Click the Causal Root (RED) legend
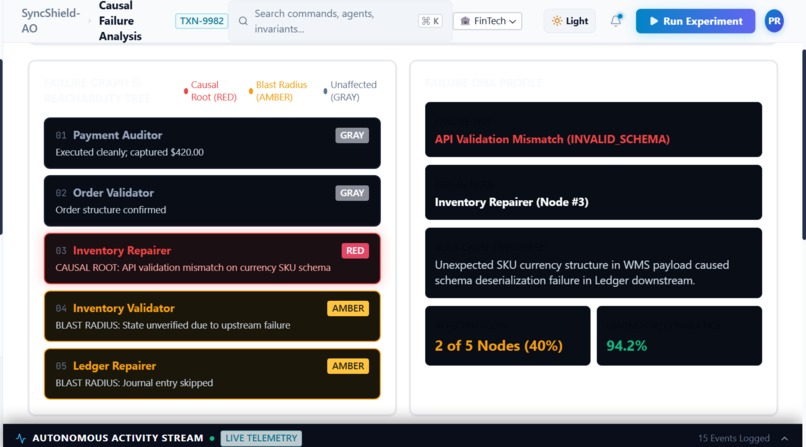The height and width of the screenshot is (447, 806). (x=210, y=91)
